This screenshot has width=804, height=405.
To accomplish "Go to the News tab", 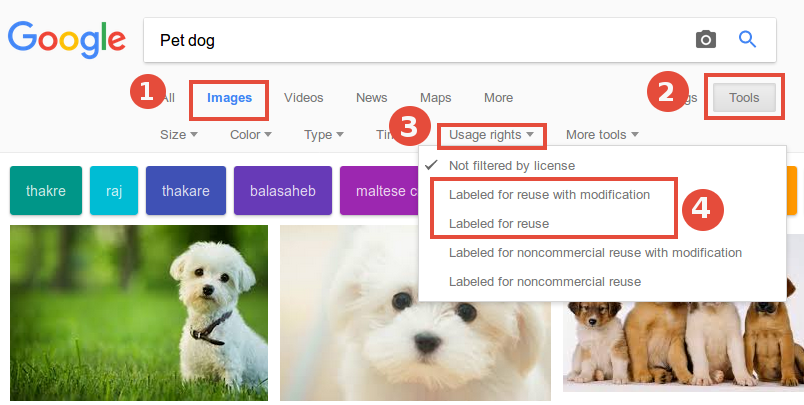I will pyautogui.click(x=371, y=98).
